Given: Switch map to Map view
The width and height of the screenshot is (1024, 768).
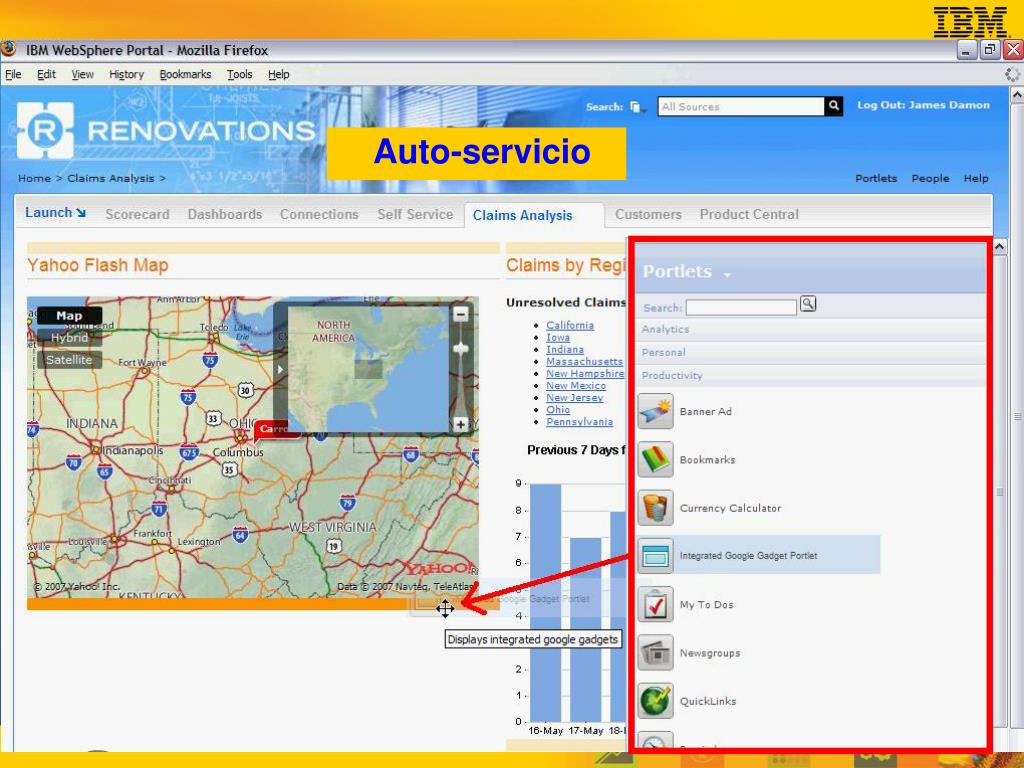Looking at the screenshot, I should click(x=69, y=315).
